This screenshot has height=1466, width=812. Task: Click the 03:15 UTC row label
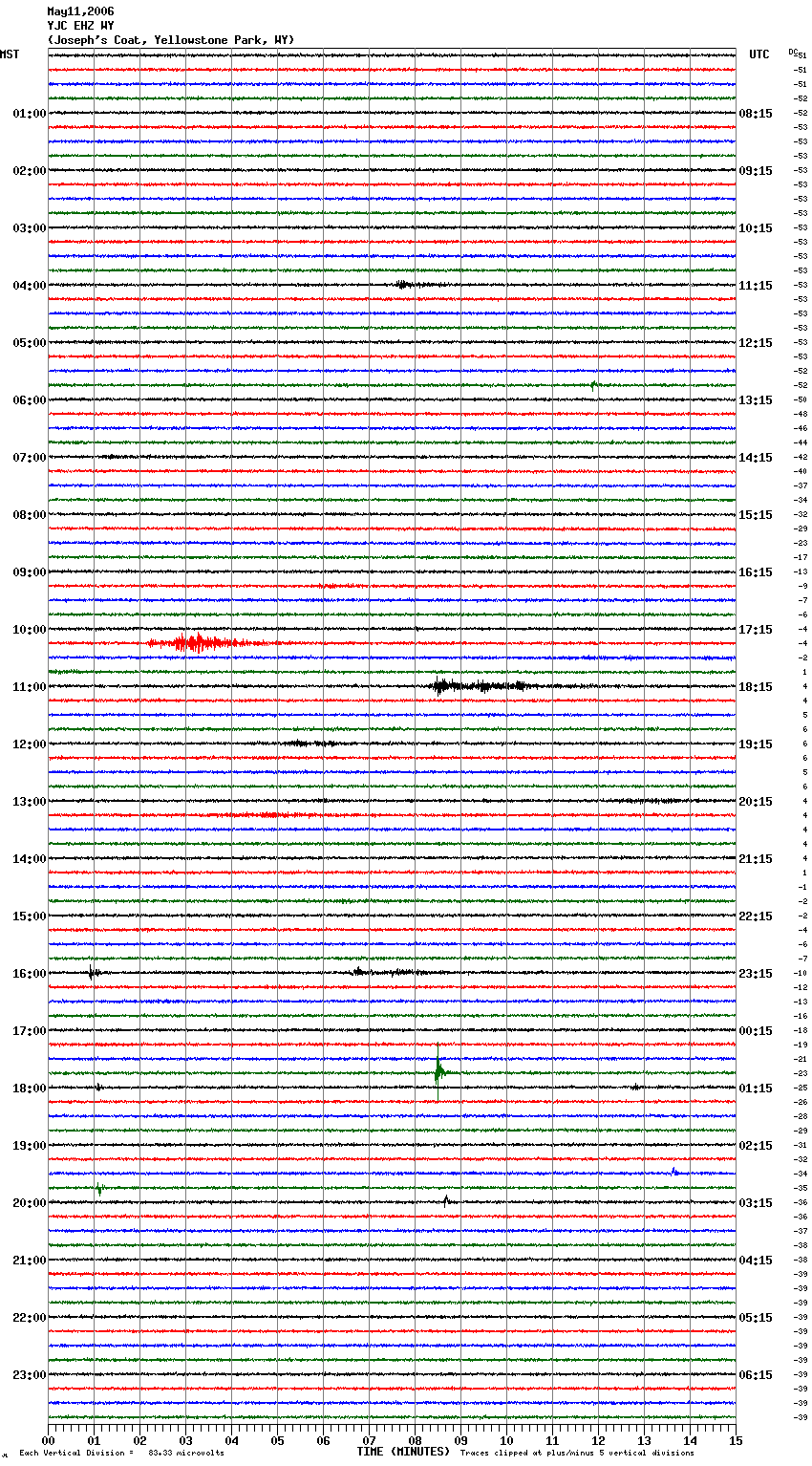point(756,1203)
